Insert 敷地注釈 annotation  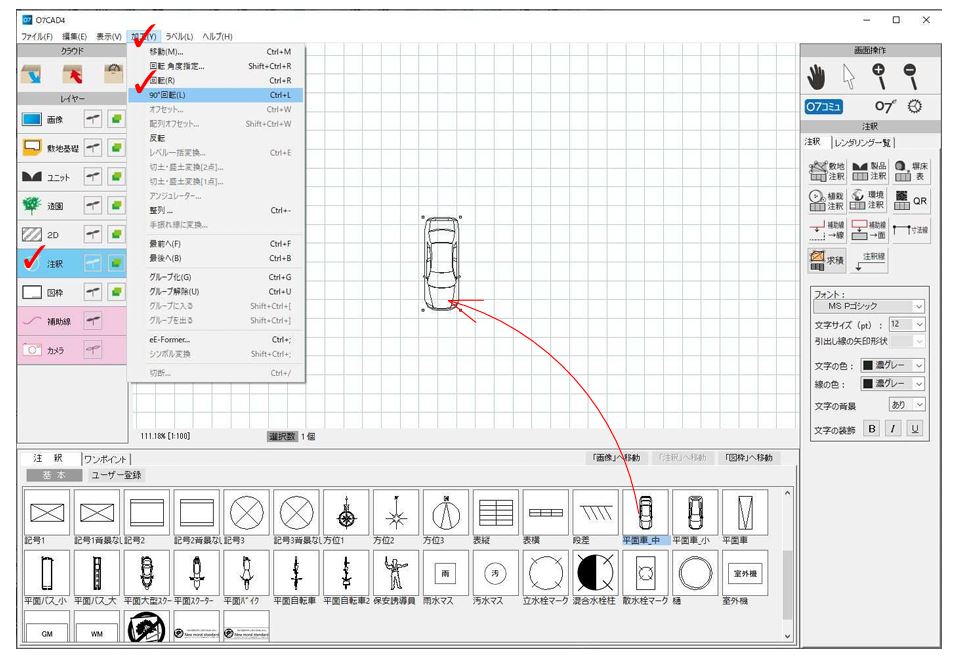(x=826, y=171)
